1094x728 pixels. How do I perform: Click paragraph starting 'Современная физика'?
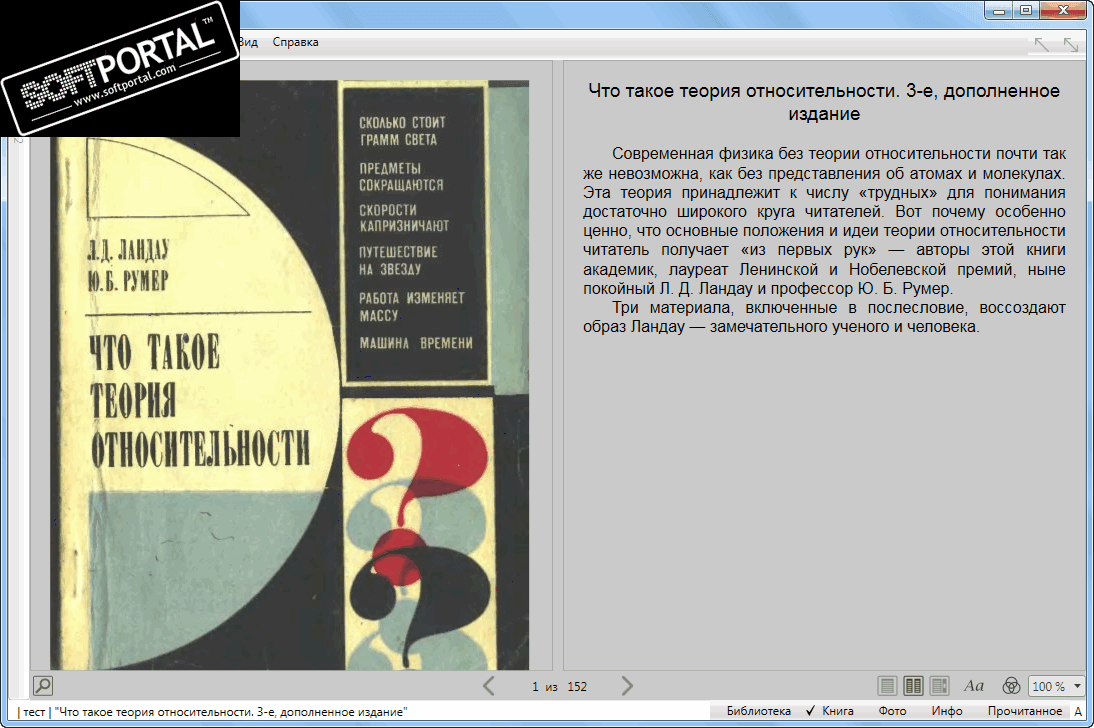(824, 221)
